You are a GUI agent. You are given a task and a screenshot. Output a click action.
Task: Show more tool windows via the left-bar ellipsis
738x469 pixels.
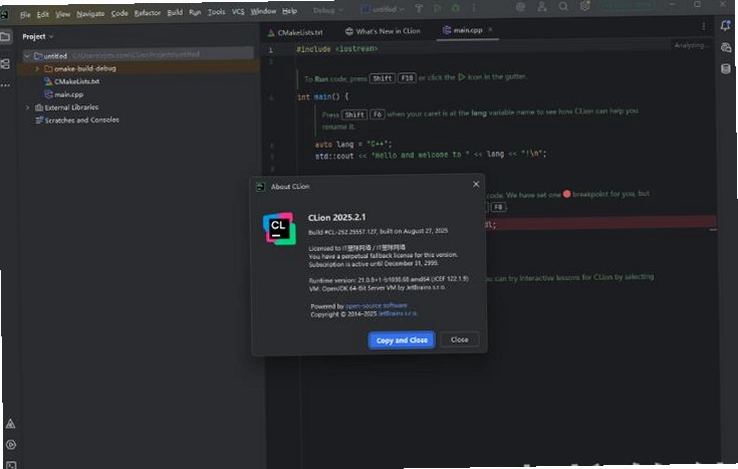(5, 85)
